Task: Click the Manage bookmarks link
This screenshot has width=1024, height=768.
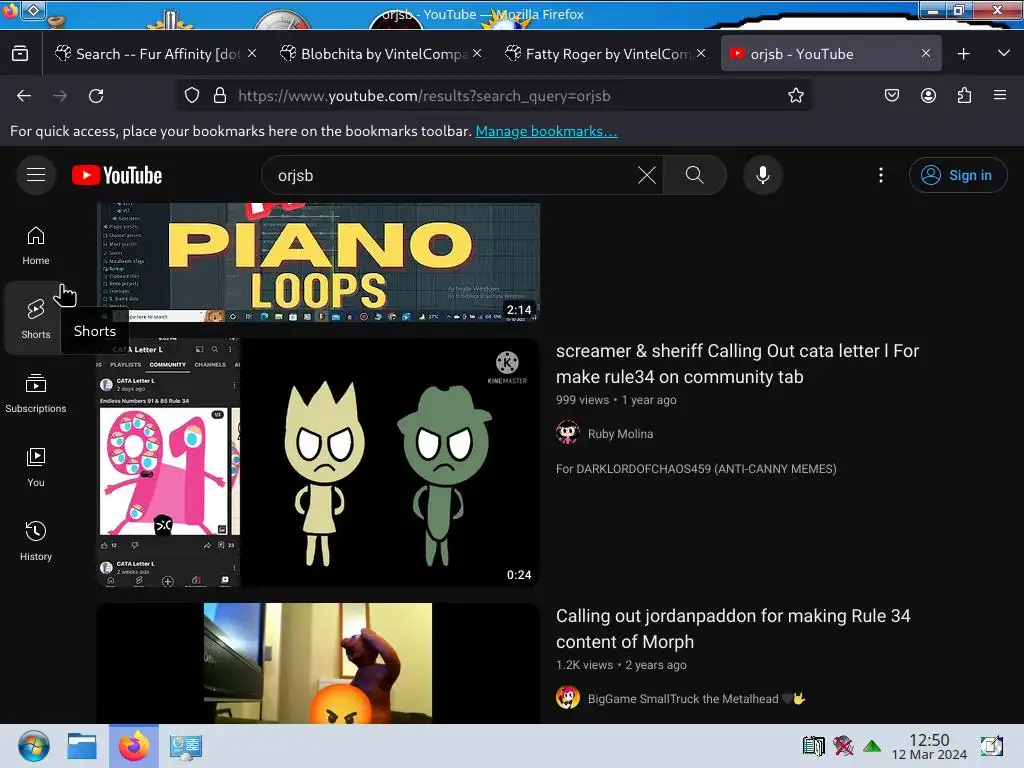Action: pos(546,131)
